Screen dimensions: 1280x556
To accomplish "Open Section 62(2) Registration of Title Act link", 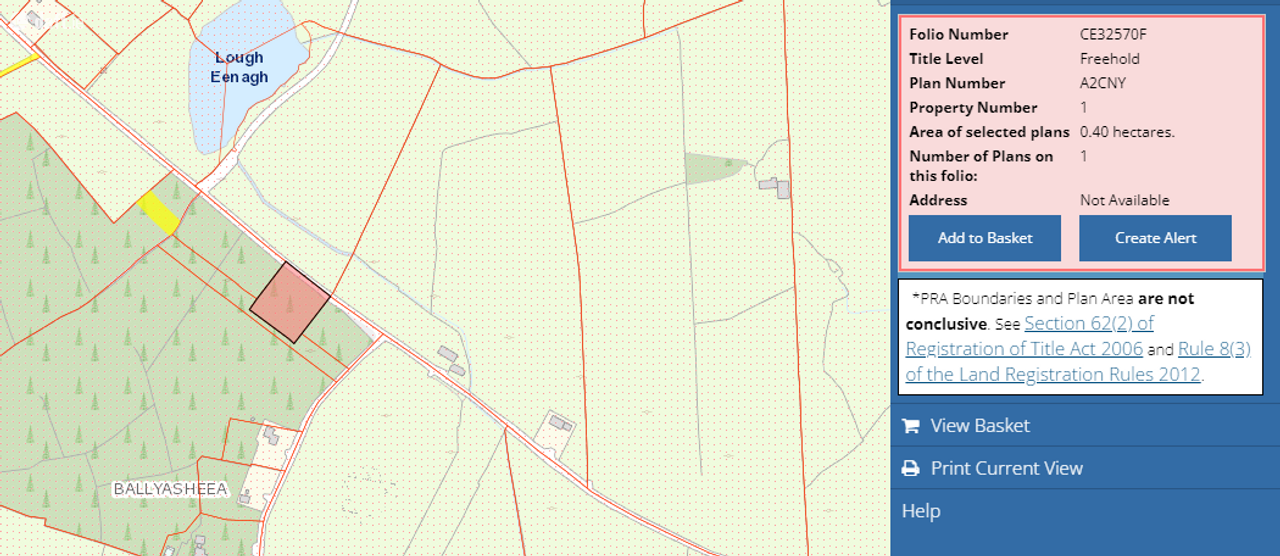I will (x=1030, y=336).
